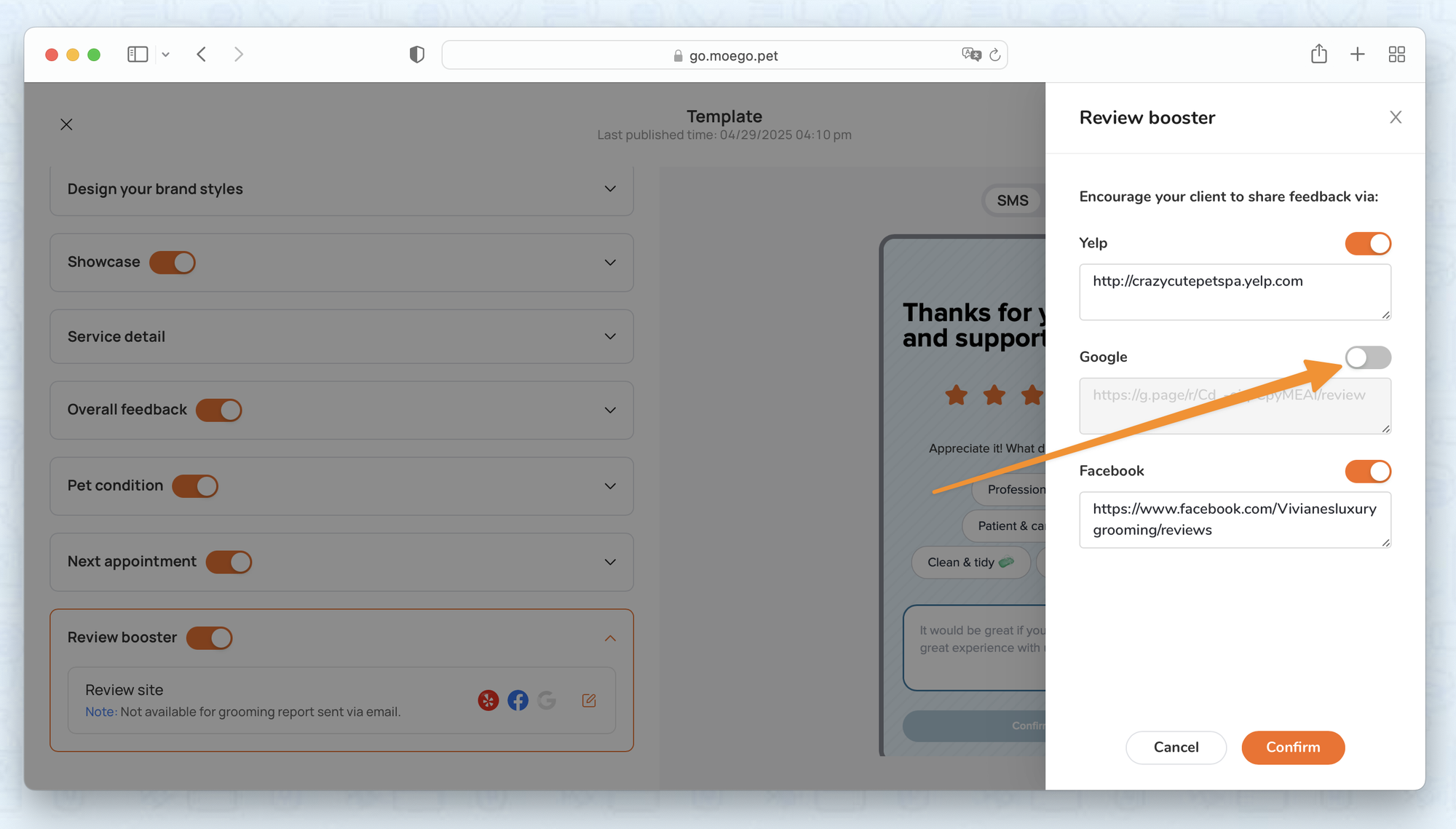
Task: Expand the Pet condition section chevron
Action: [x=610, y=485]
